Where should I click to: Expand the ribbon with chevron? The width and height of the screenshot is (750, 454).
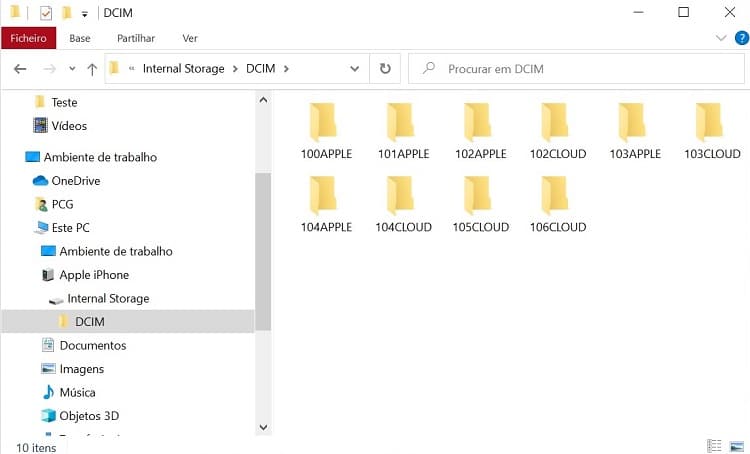(721, 38)
